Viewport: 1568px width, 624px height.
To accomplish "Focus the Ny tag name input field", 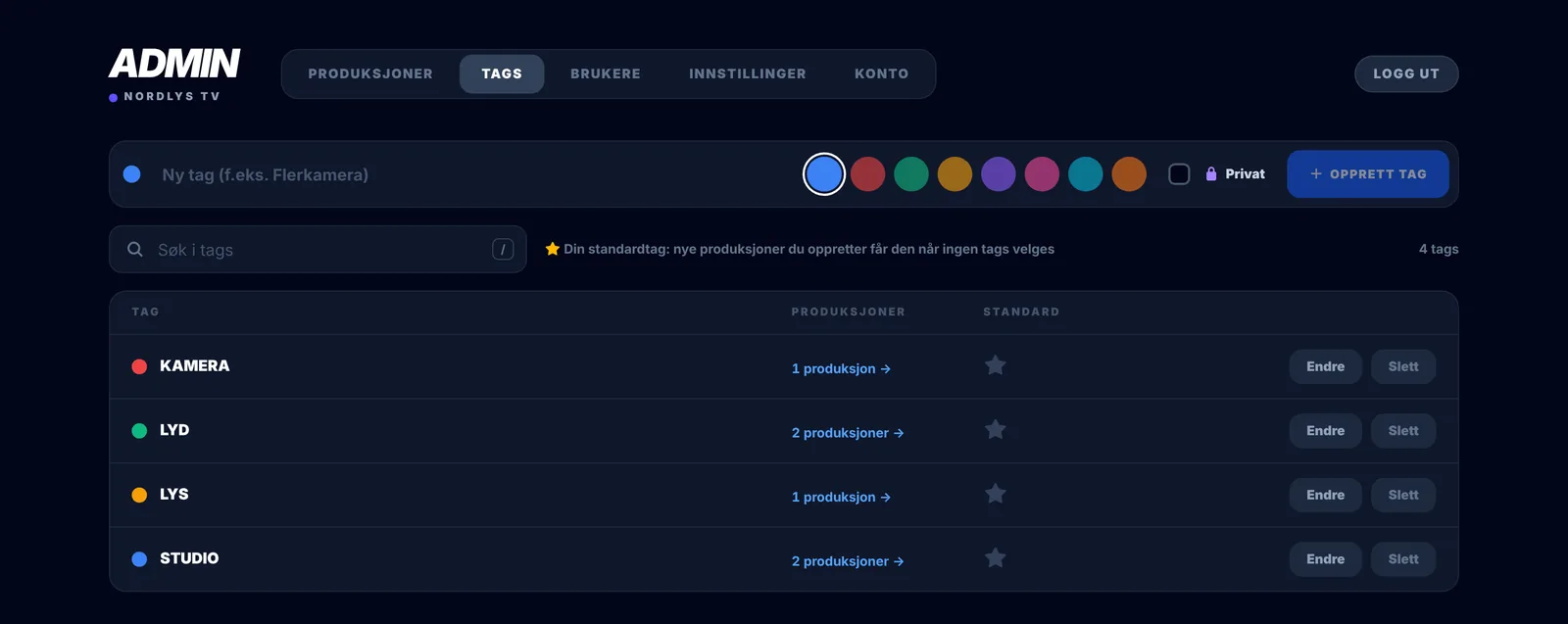I will tap(470, 174).
